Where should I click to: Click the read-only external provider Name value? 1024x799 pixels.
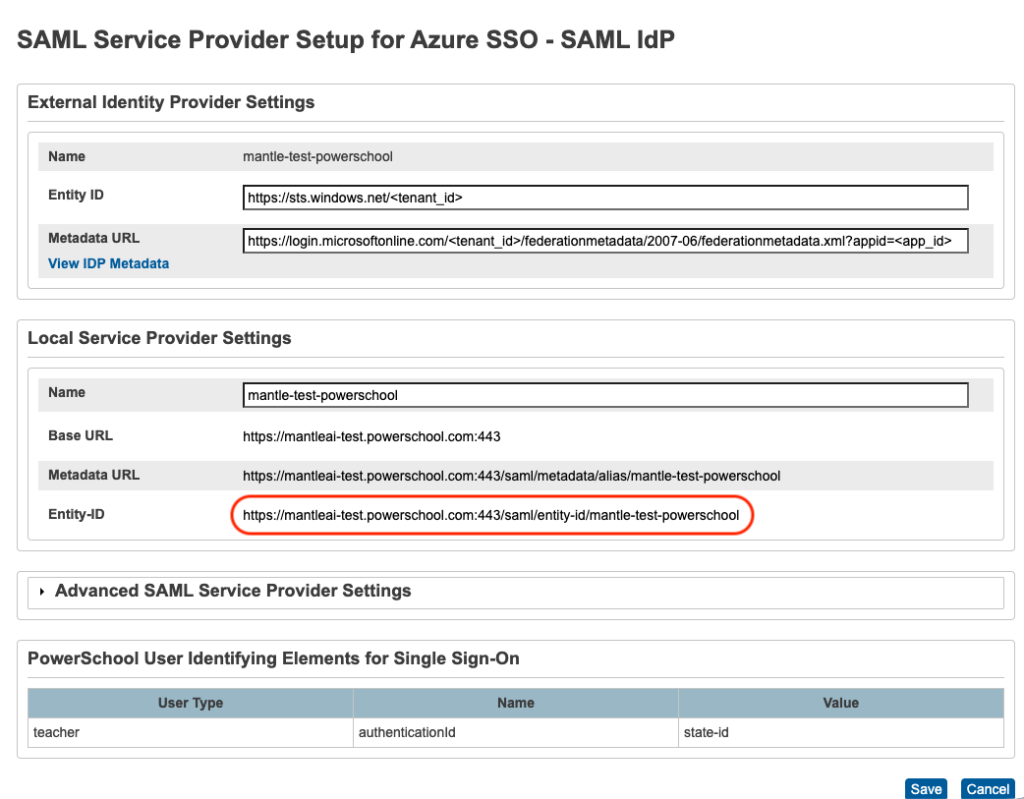pyautogui.click(x=317, y=157)
